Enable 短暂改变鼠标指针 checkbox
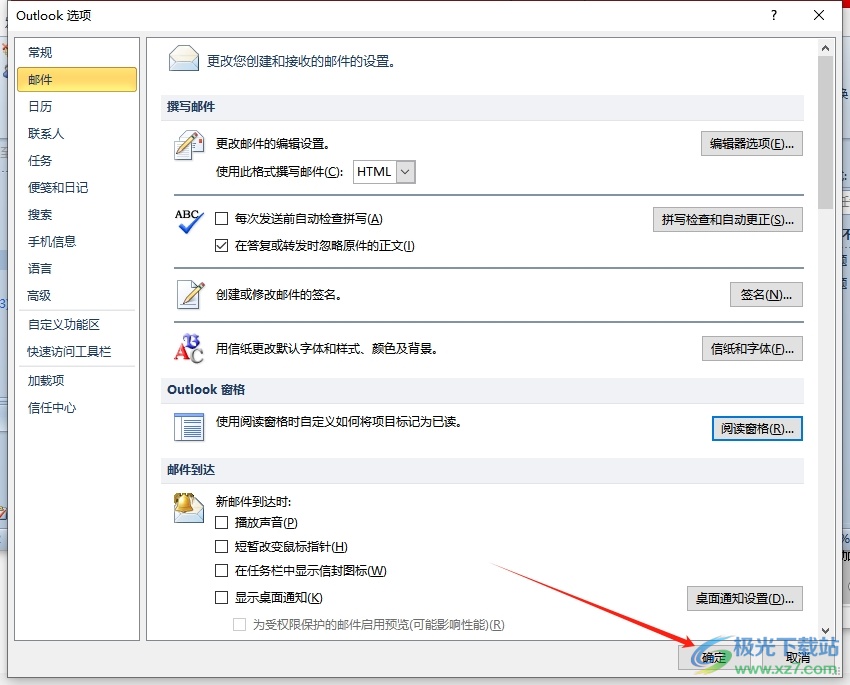This screenshot has width=850, height=685. [x=221, y=546]
